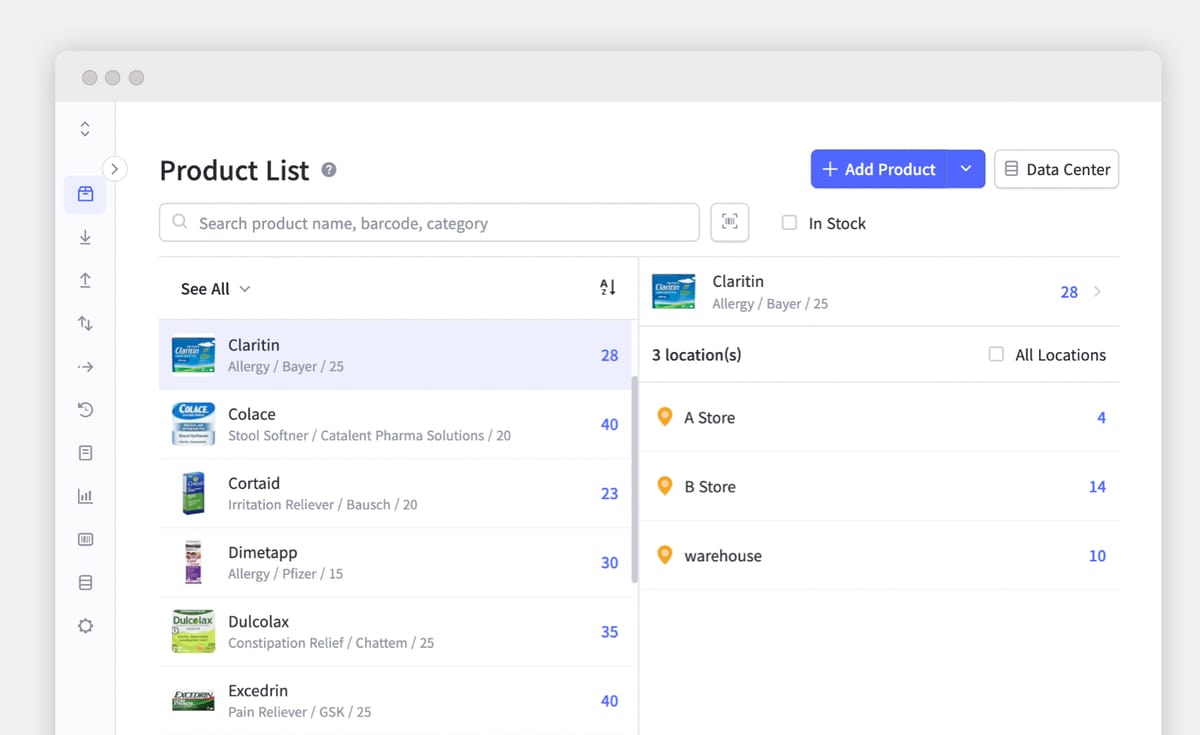Click the Add Product button
This screenshot has width=1200, height=735.
tap(878, 169)
